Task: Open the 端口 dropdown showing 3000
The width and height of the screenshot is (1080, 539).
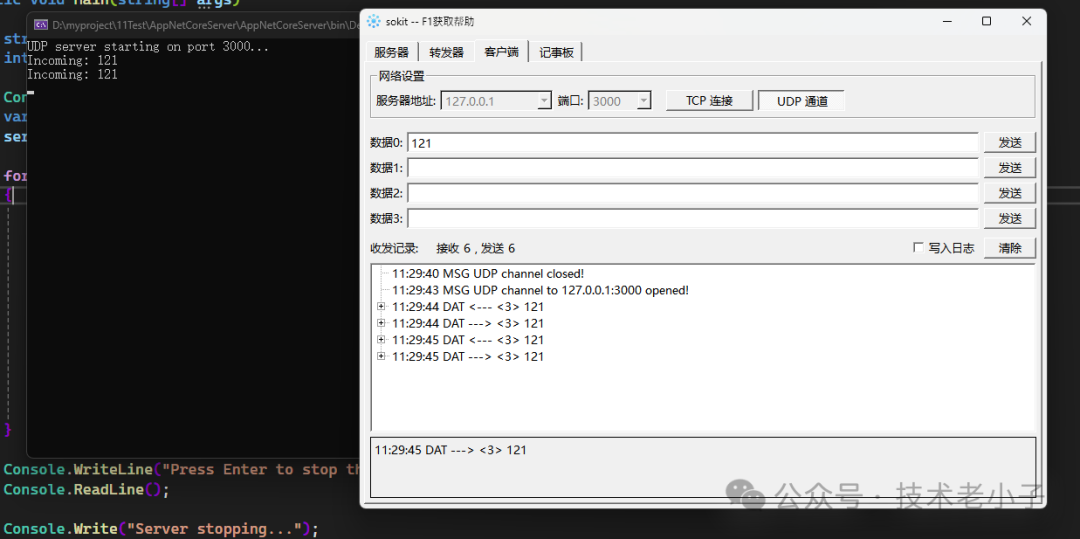Action: coord(643,101)
